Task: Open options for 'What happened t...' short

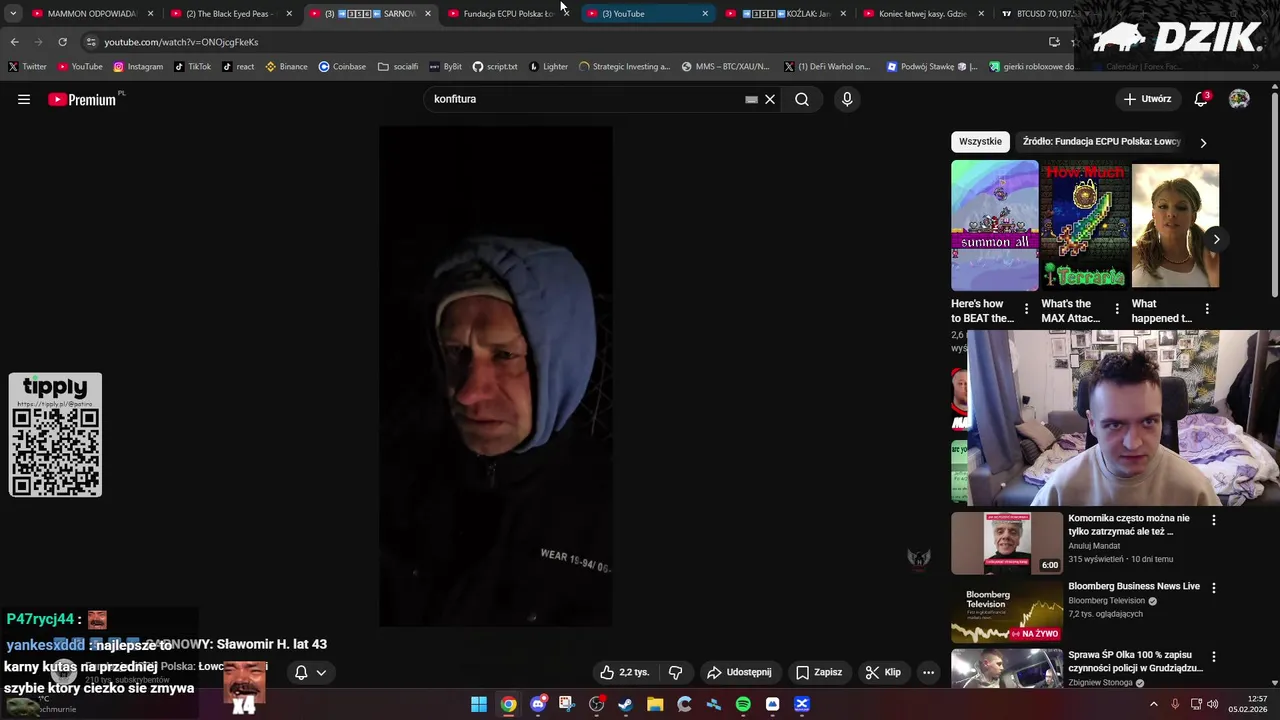Action: click(x=1207, y=309)
